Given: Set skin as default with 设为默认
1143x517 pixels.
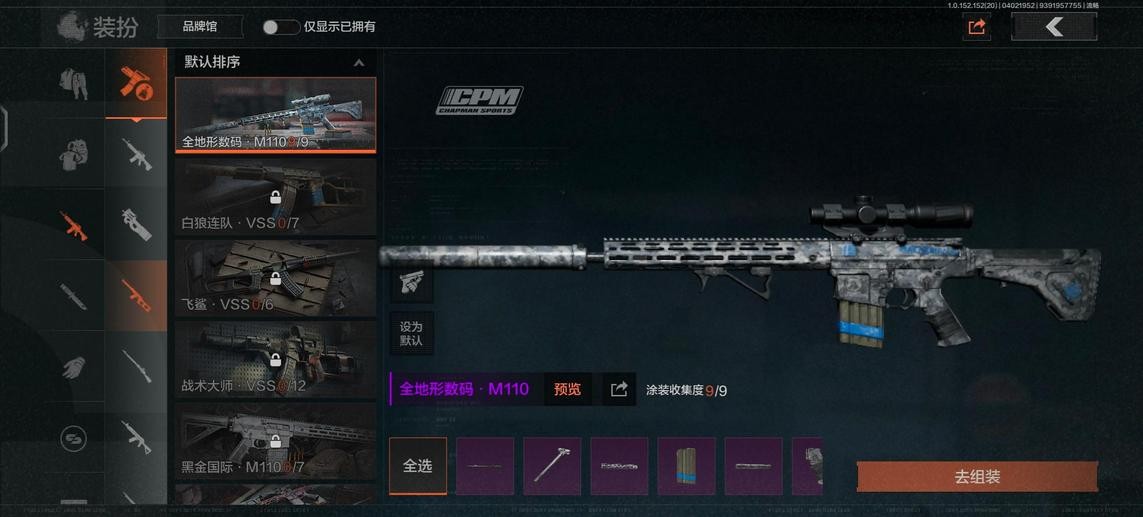Looking at the screenshot, I should click(412, 334).
